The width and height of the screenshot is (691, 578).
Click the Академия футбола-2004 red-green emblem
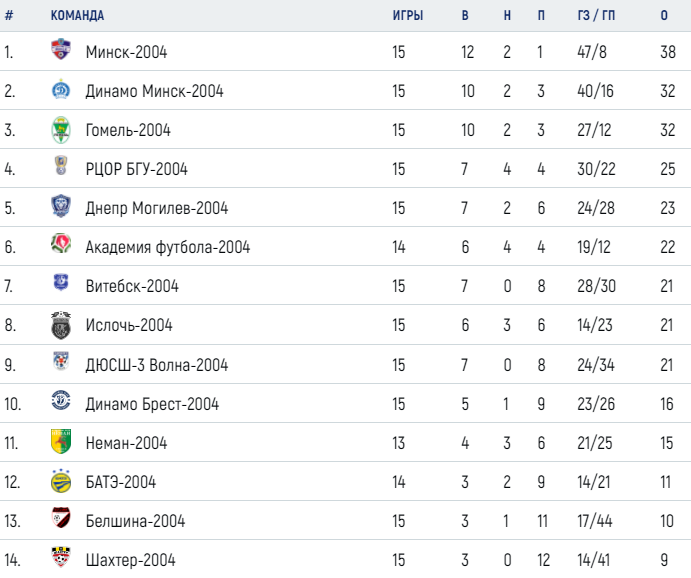point(61,244)
